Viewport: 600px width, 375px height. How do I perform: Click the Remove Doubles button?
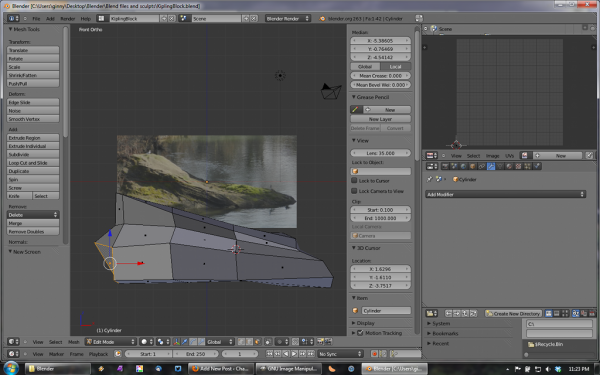click(x=33, y=232)
